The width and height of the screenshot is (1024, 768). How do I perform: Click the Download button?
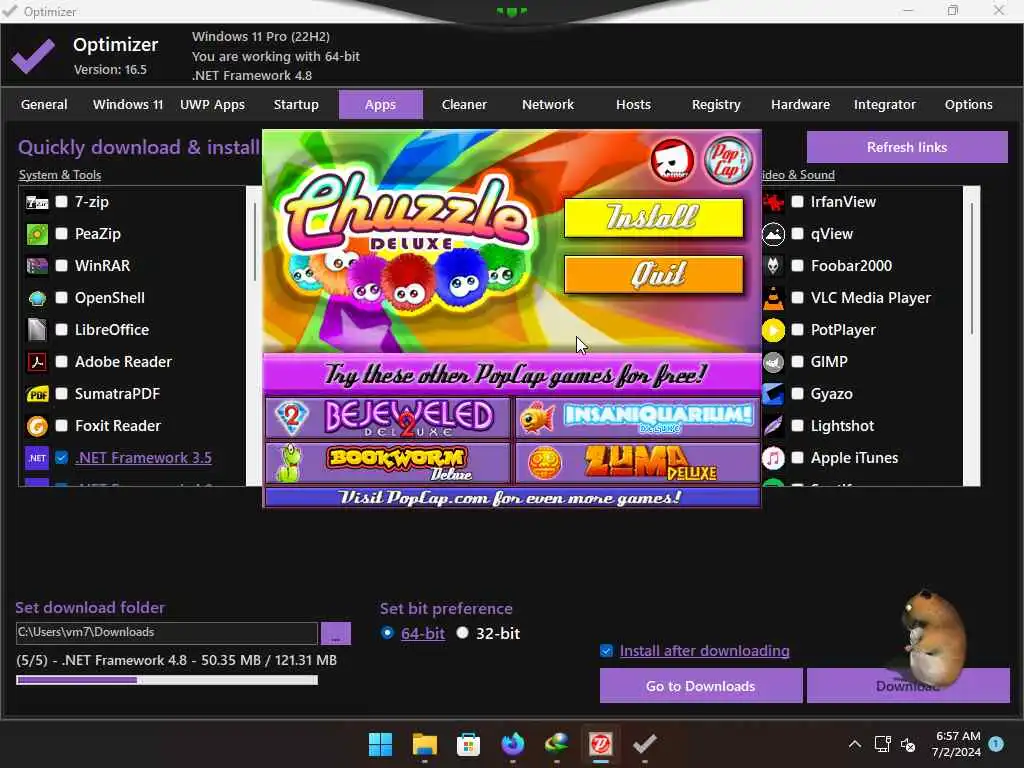908,686
